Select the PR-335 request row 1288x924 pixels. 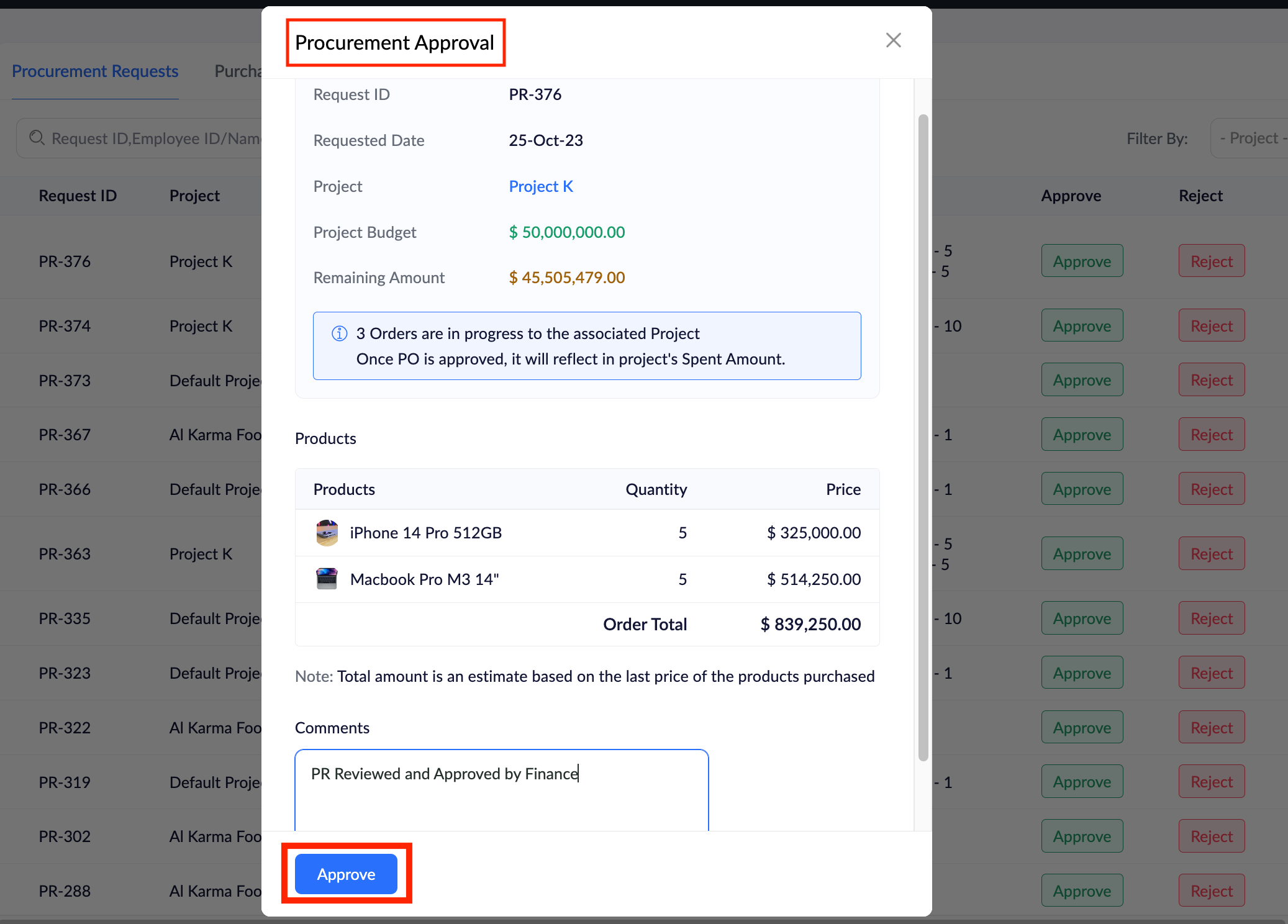[65, 618]
